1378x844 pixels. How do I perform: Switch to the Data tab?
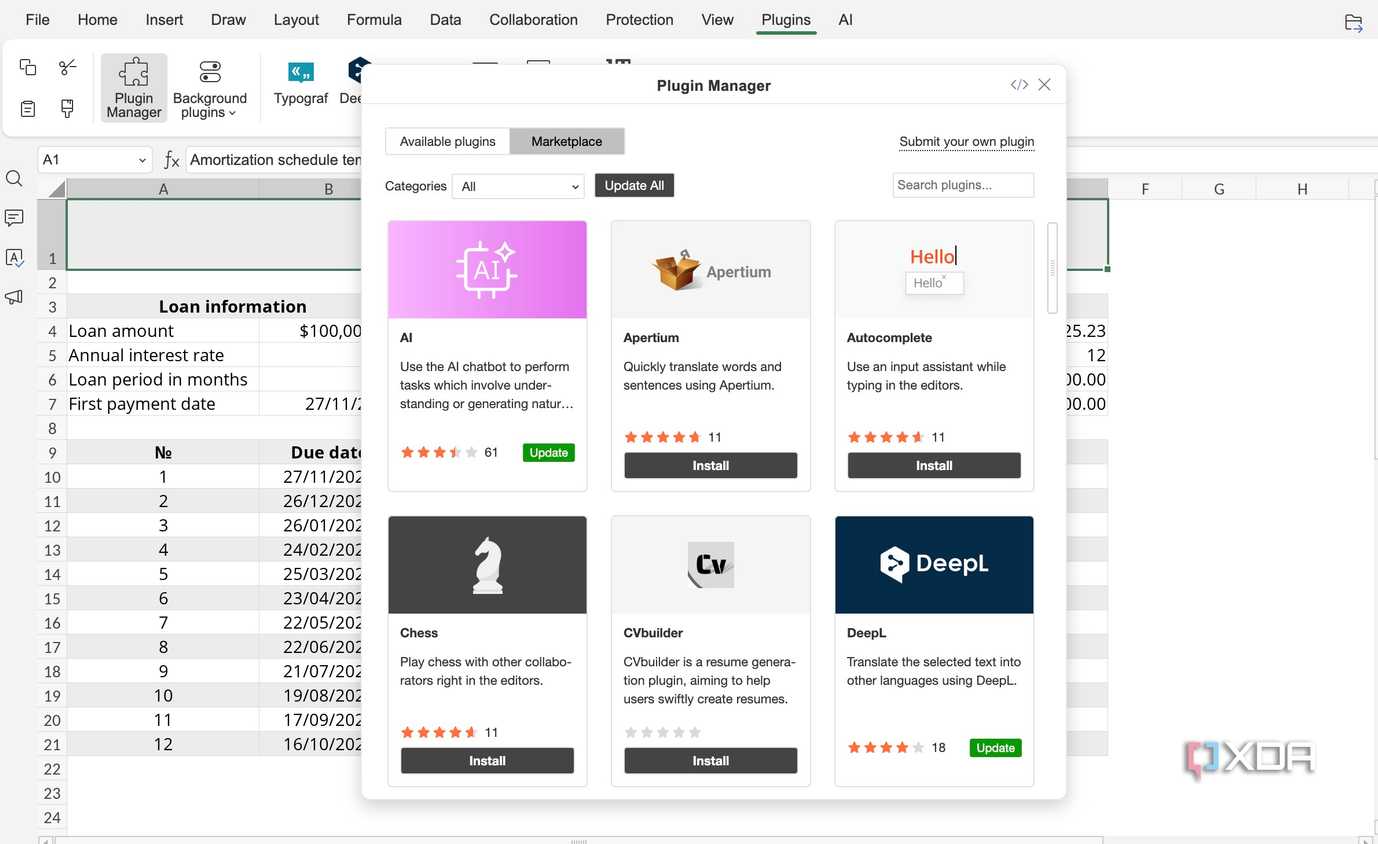click(x=445, y=20)
